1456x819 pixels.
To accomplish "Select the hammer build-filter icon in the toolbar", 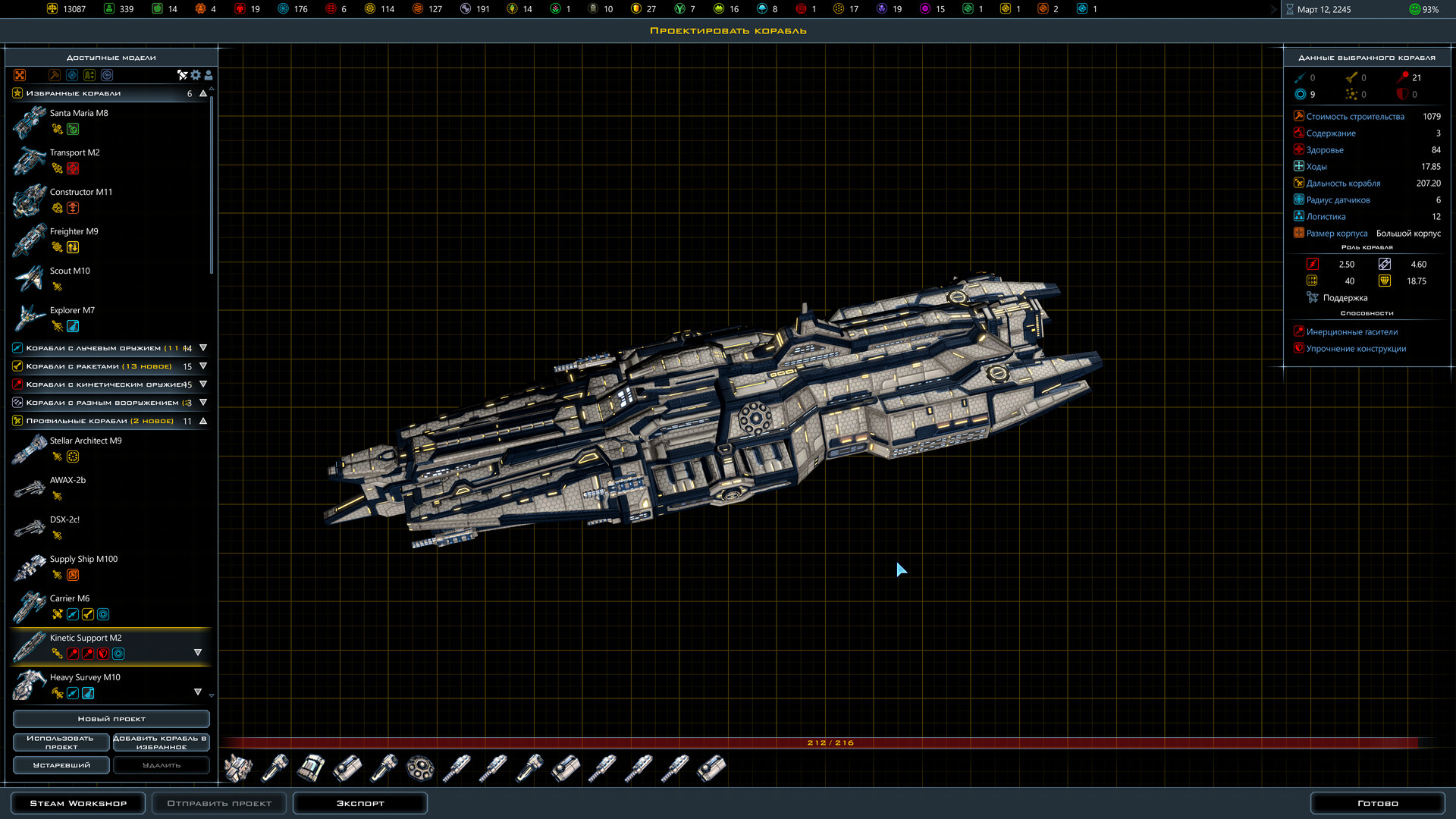I will pyautogui.click(x=54, y=75).
